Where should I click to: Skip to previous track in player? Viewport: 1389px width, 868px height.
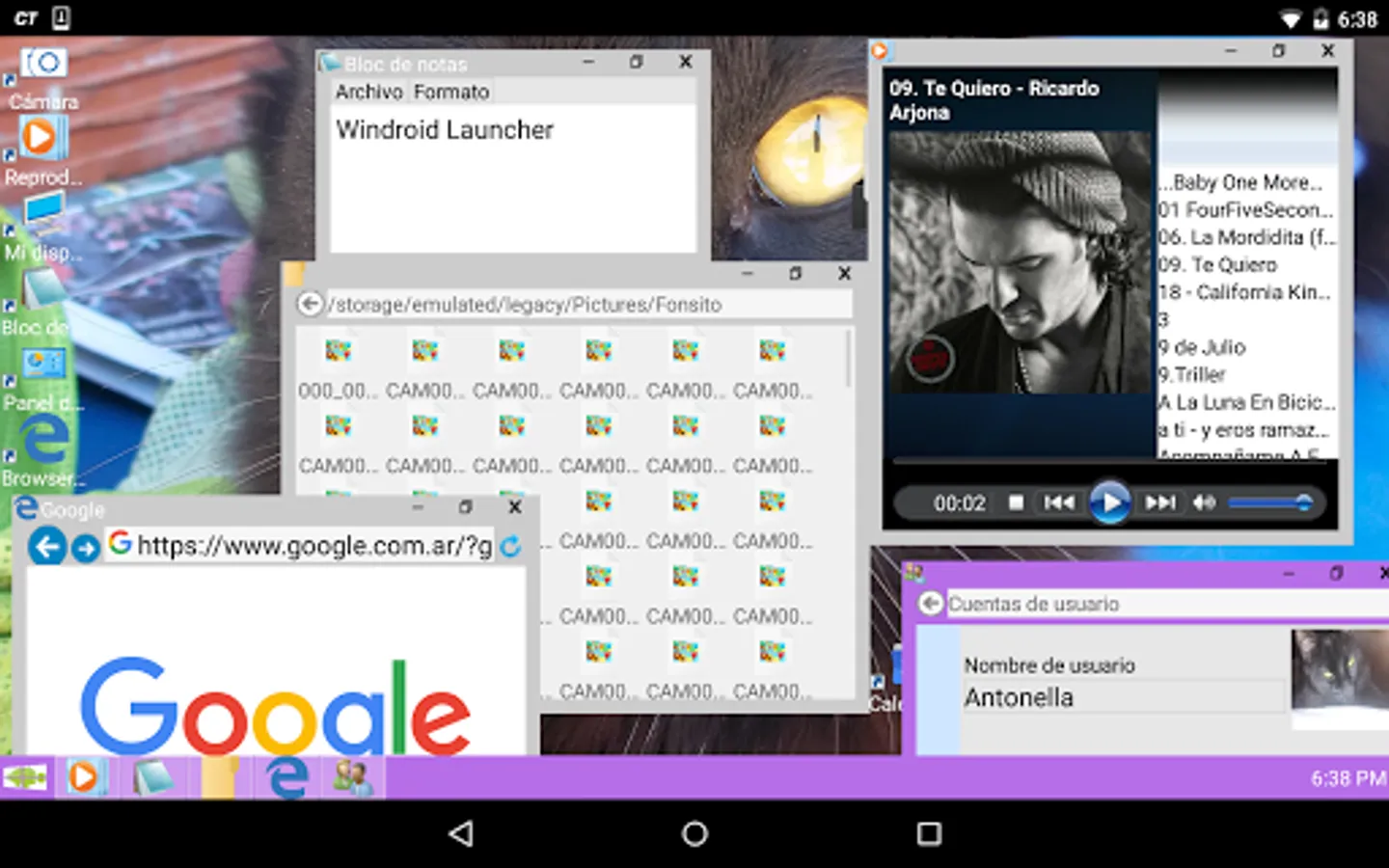(1058, 502)
